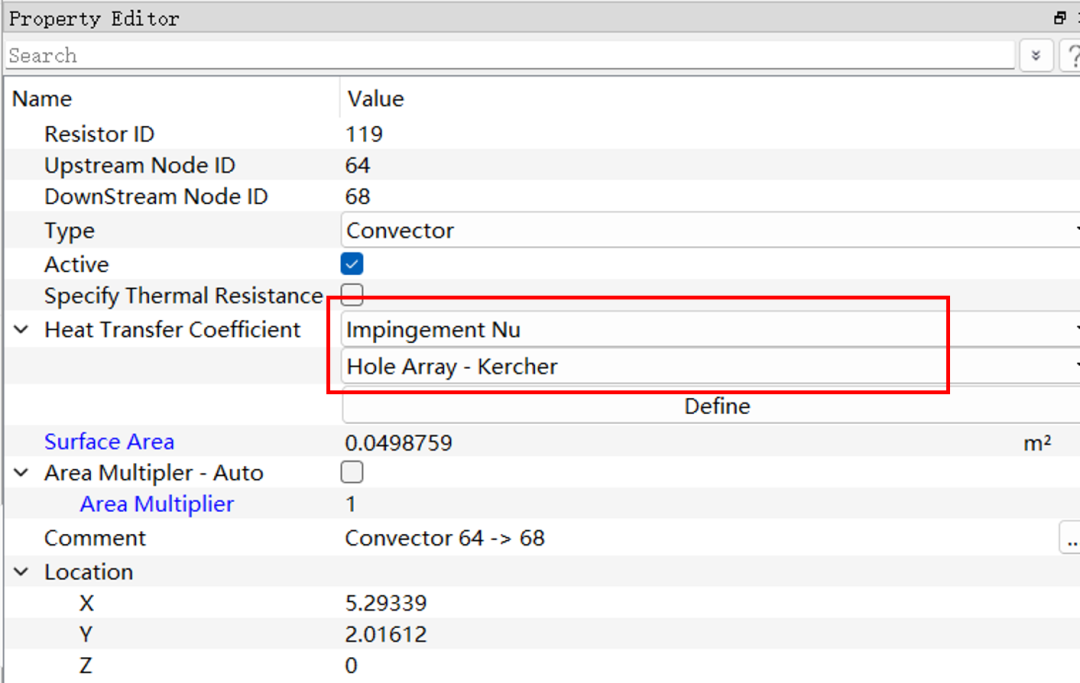Select the Upstream Node ID row label
The height and width of the screenshot is (683, 1080).
coord(140,165)
